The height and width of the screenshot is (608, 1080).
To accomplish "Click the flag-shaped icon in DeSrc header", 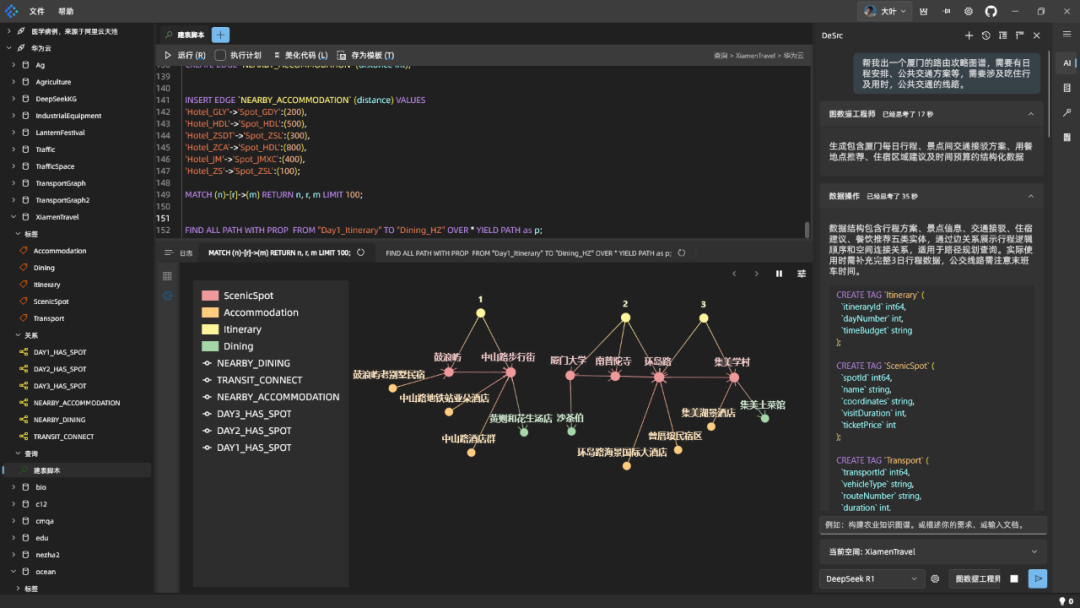I will pyautogui.click(x=1019, y=35).
